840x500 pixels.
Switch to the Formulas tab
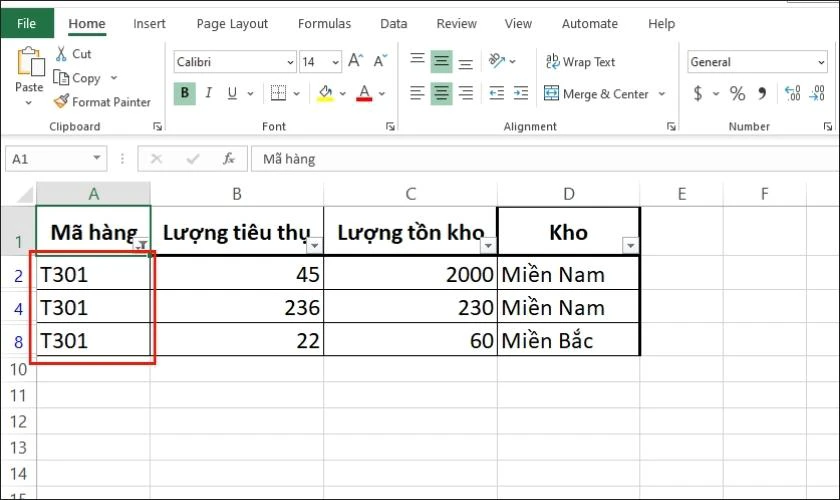point(324,24)
